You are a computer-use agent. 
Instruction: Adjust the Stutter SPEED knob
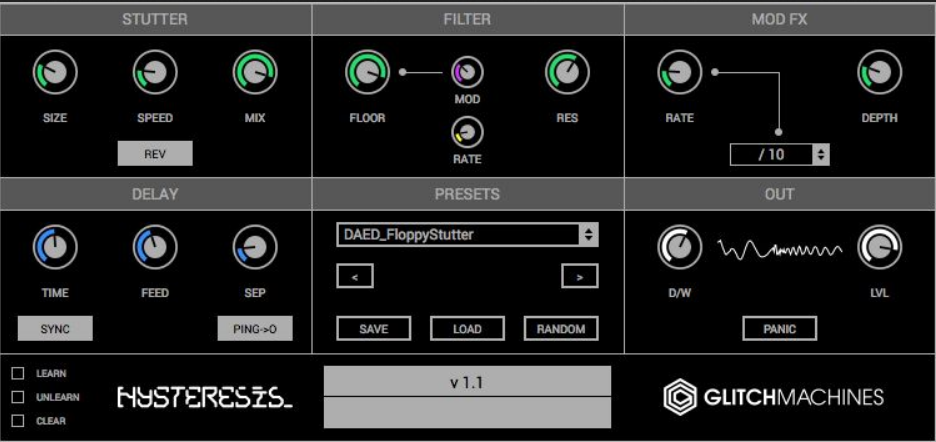pyautogui.click(x=155, y=72)
